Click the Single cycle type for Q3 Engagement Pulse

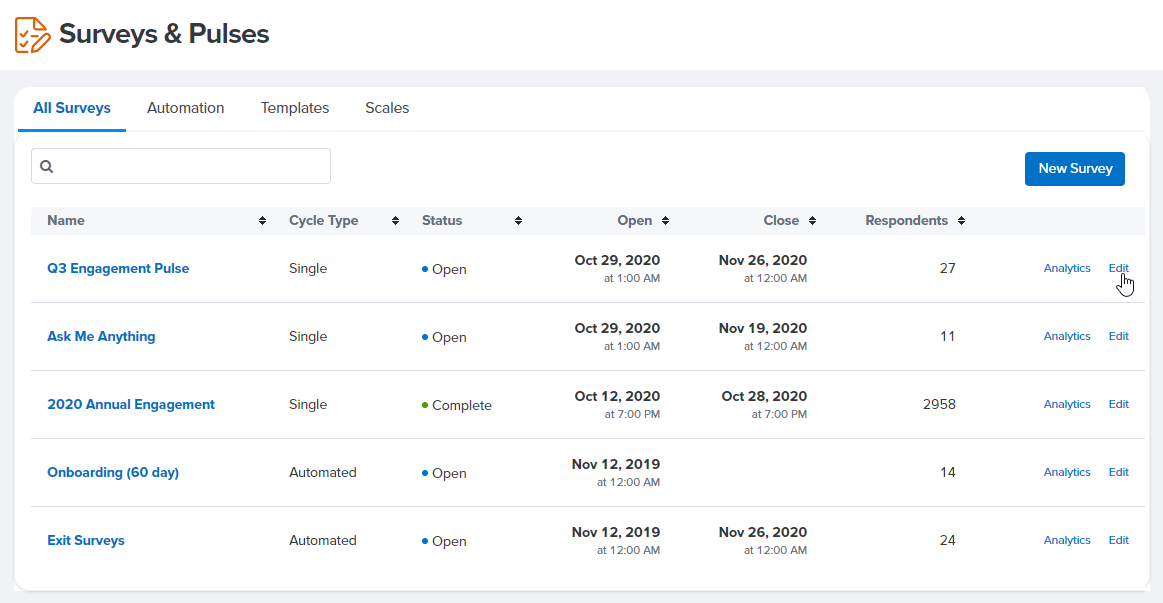[x=308, y=268]
